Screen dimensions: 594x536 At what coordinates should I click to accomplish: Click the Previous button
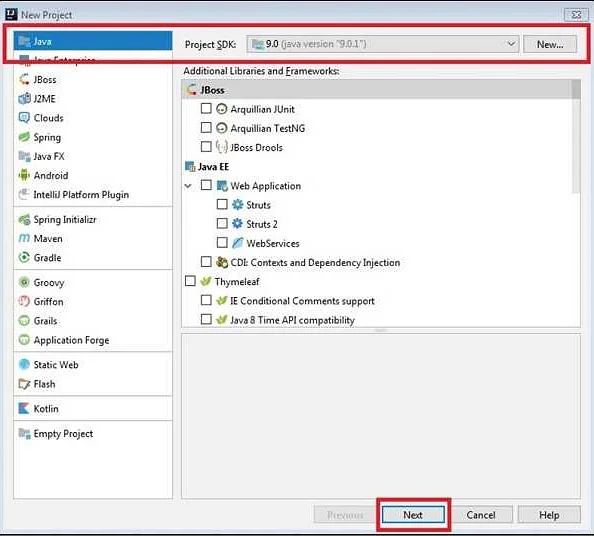pos(345,515)
